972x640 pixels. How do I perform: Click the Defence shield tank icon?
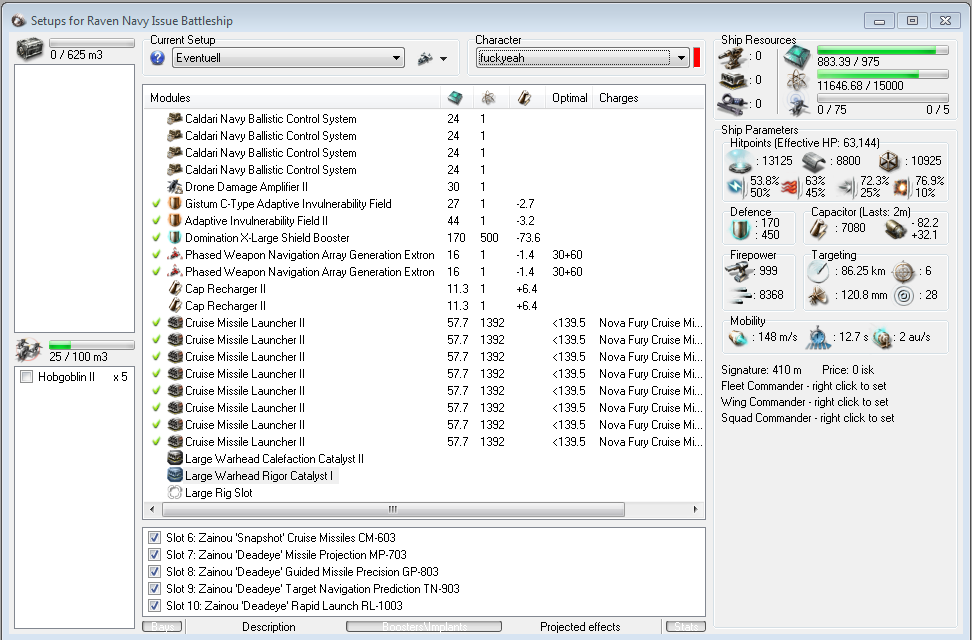[x=740, y=229]
